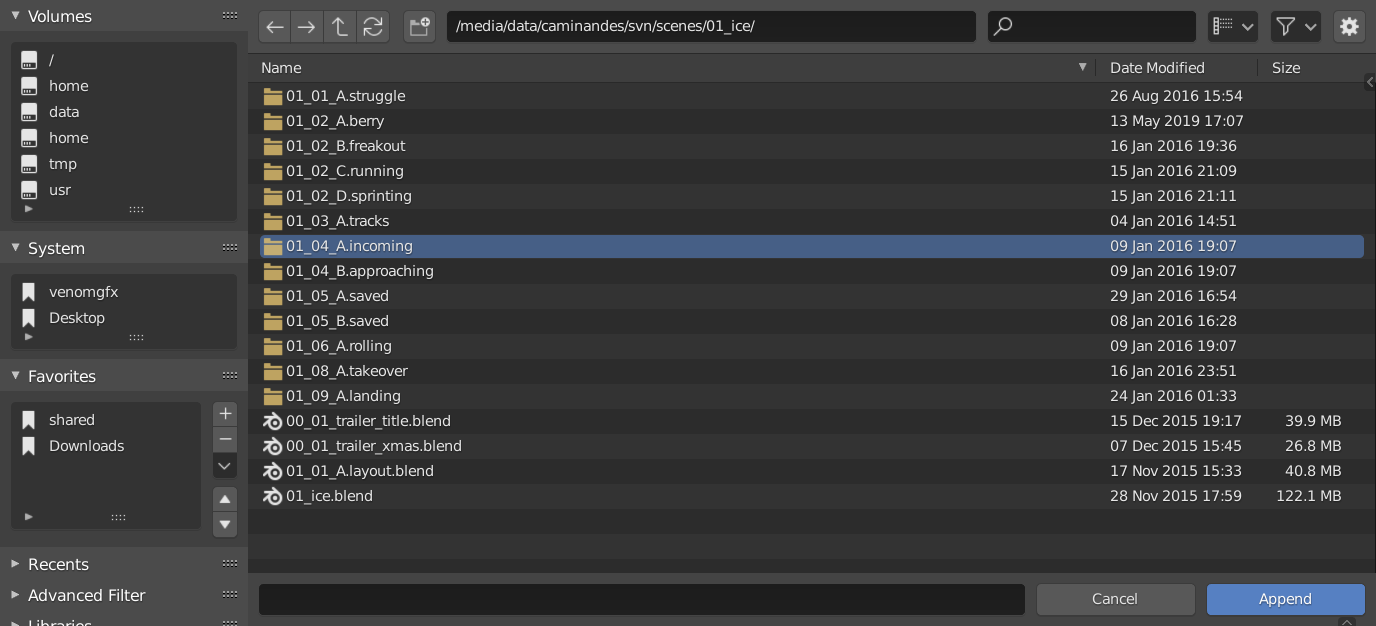Image resolution: width=1376 pixels, height=626 pixels.
Task: Create a new directory
Action: [x=420, y=27]
